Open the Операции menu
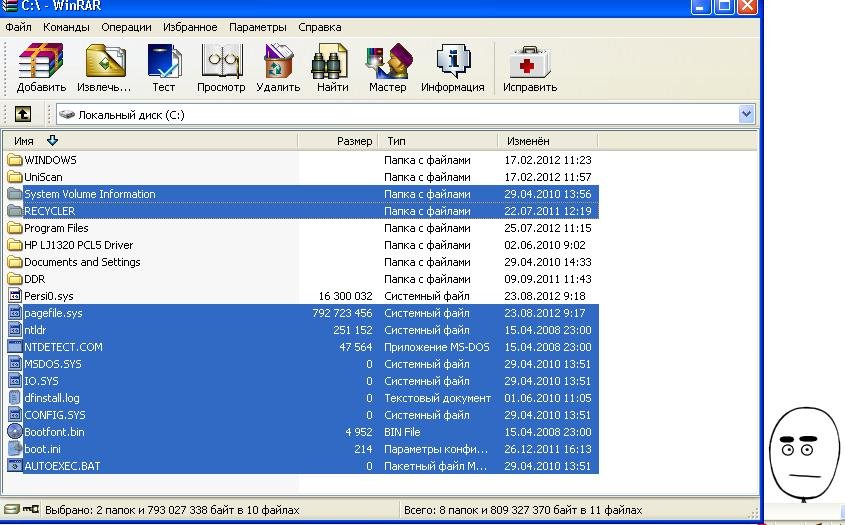 point(126,27)
